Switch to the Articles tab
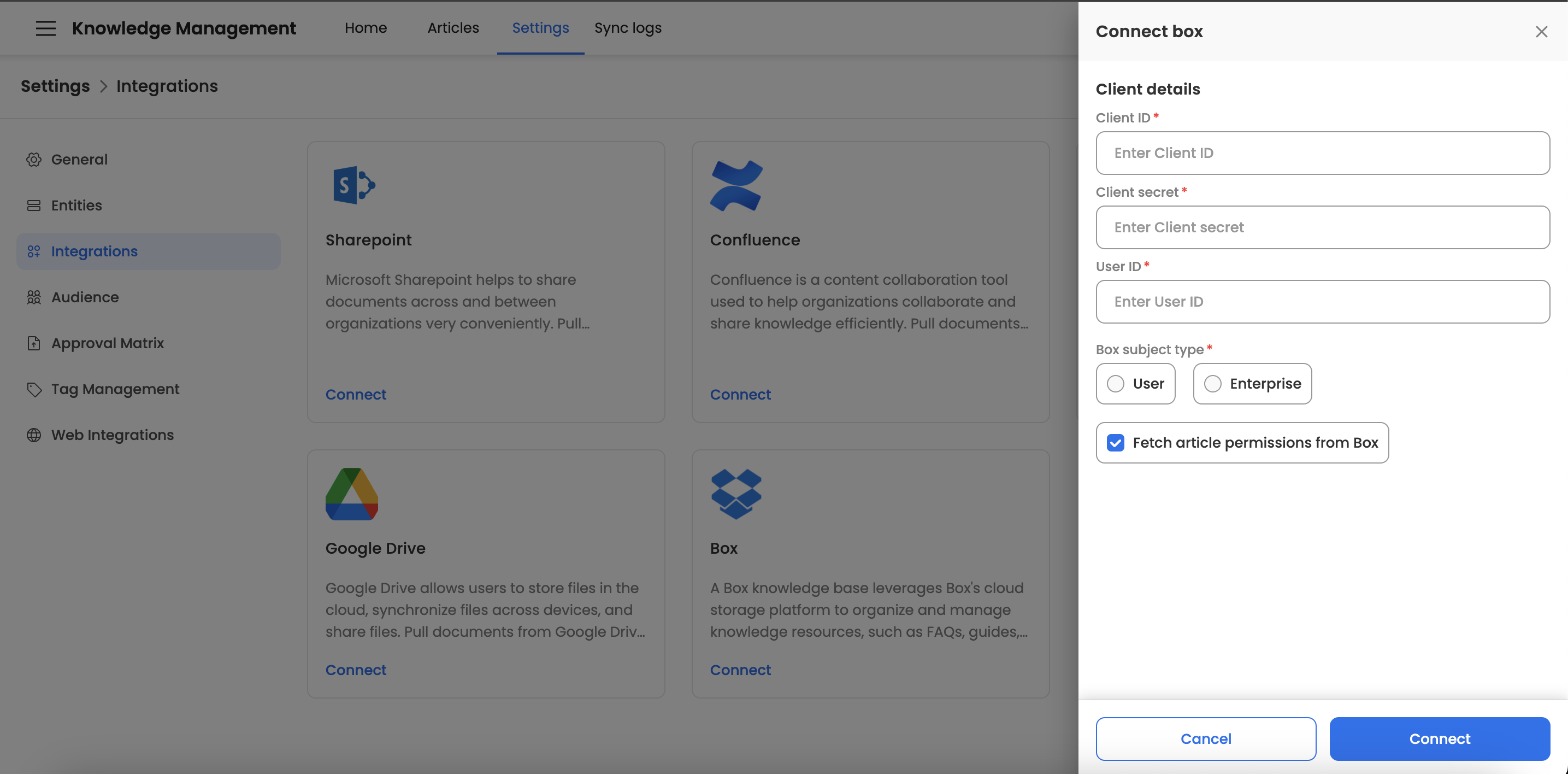Viewport: 1568px width, 774px height. coord(453,28)
